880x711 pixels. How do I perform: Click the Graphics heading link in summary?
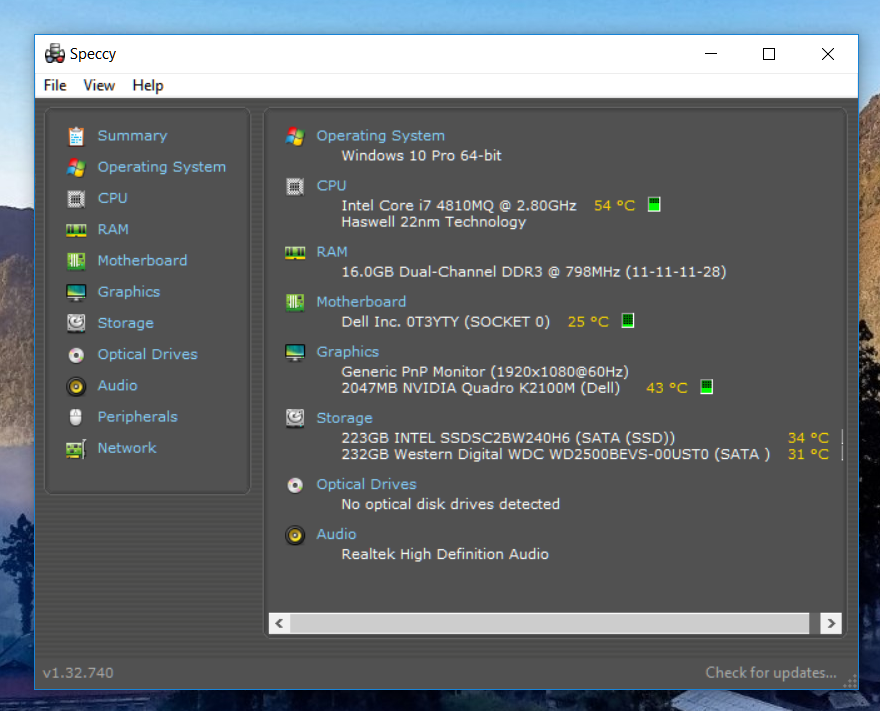click(x=347, y=352)
